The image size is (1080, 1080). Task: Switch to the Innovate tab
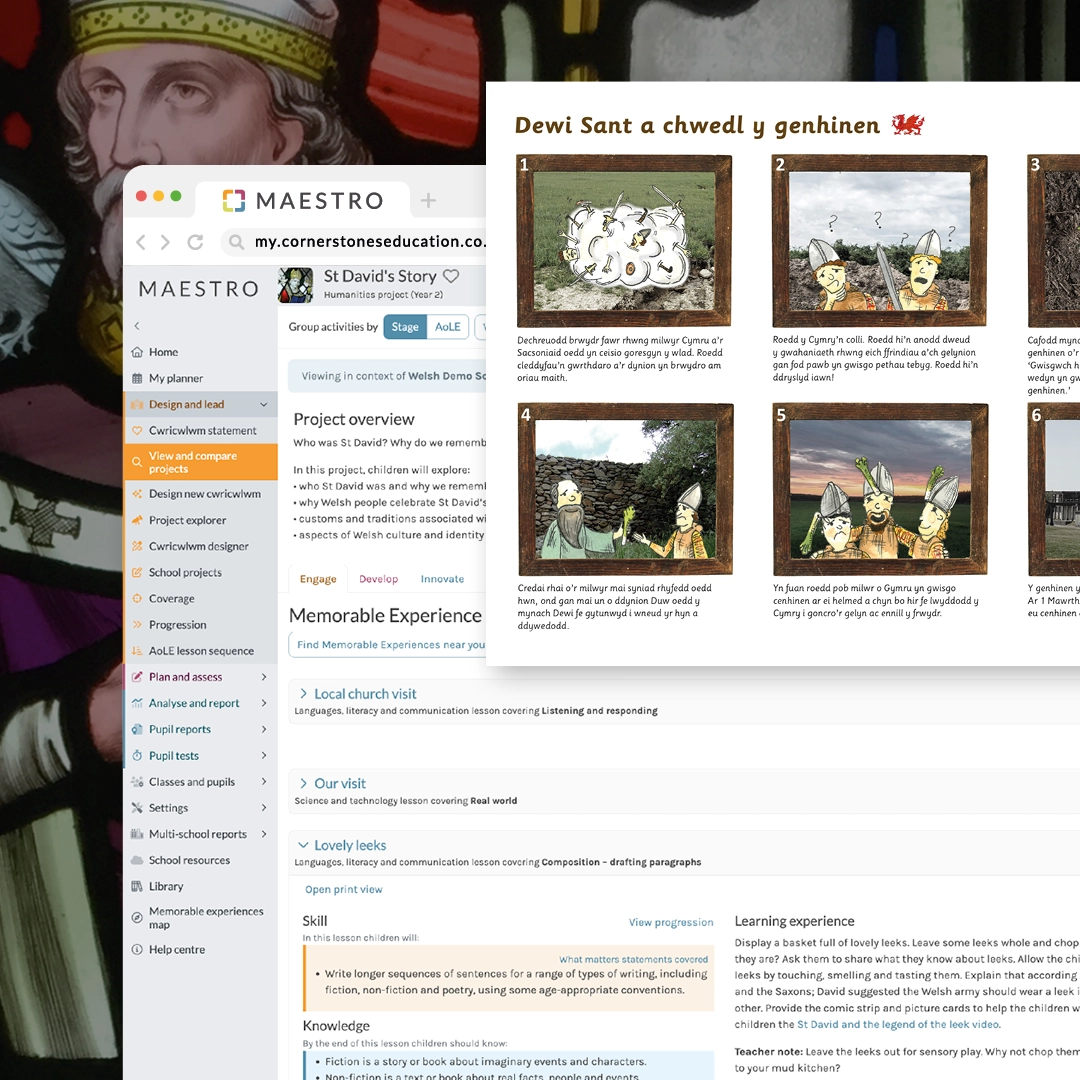coord(442,579)
